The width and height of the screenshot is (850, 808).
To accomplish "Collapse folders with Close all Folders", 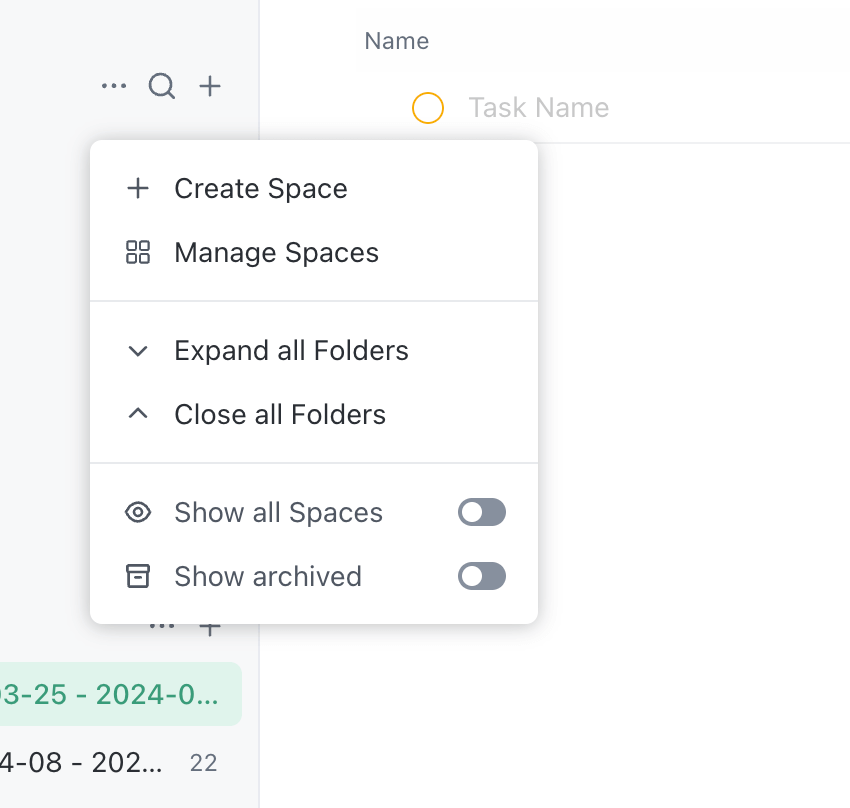I will pyautogui.click(x=280, y=415).
